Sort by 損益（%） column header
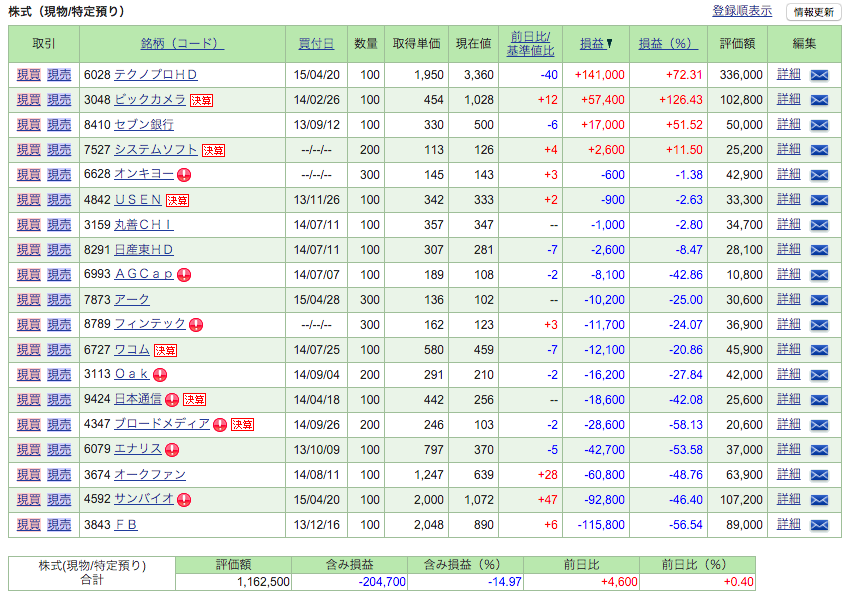Screen dimensions: 851x600 point(668,44)
